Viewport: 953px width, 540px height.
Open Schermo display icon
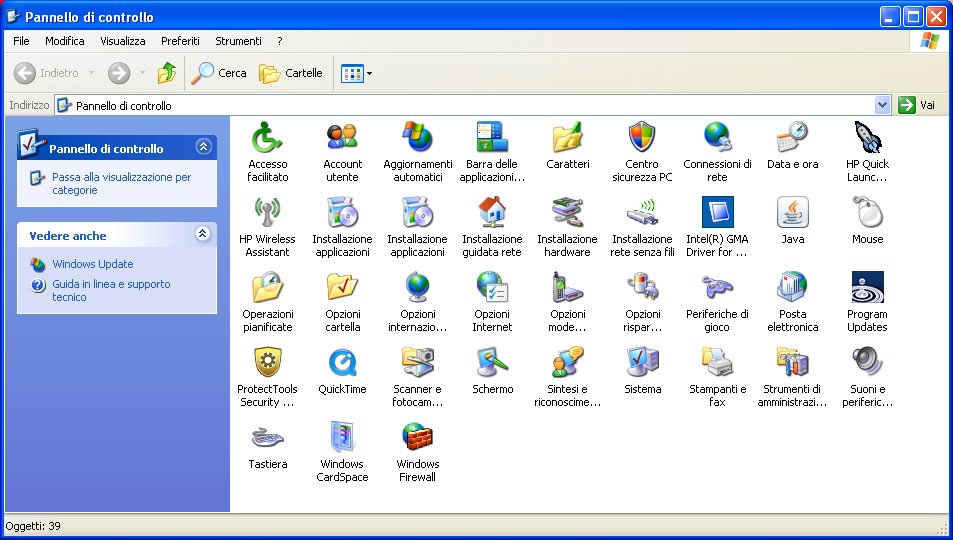click(492, 362)
